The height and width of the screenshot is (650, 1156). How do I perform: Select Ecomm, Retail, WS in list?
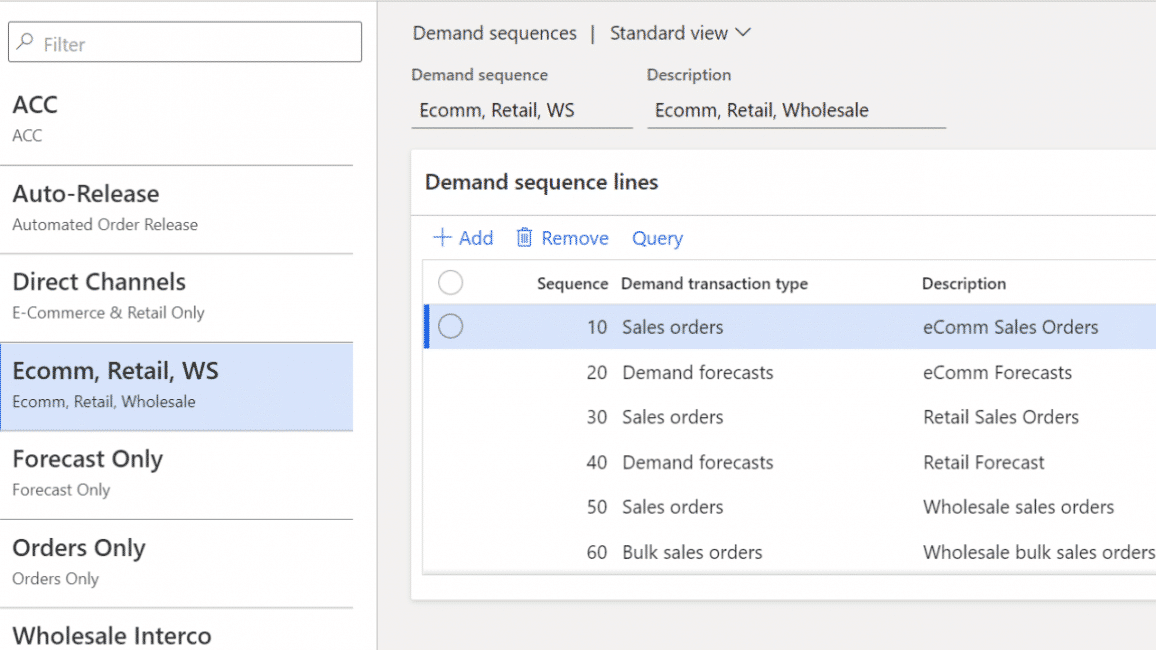tap(177, 386)
